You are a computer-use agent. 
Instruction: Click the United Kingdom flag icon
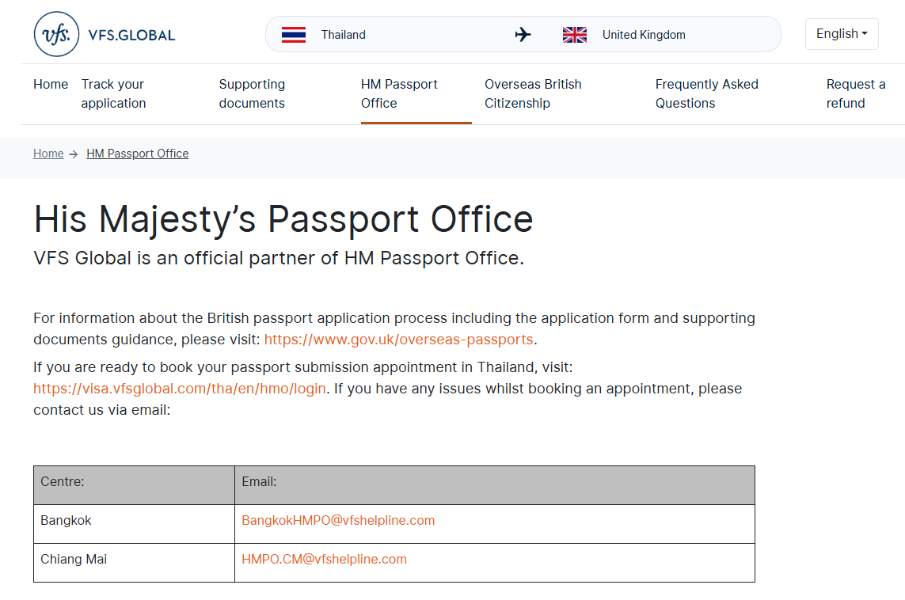pos(575,35)
